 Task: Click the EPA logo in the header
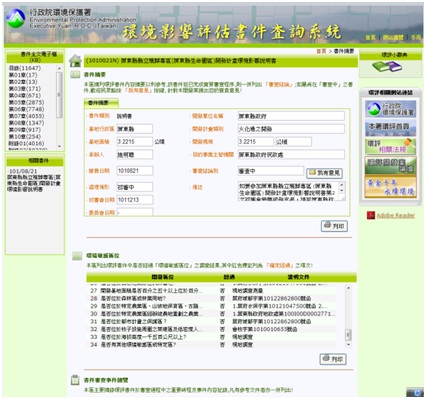(16, 18)
